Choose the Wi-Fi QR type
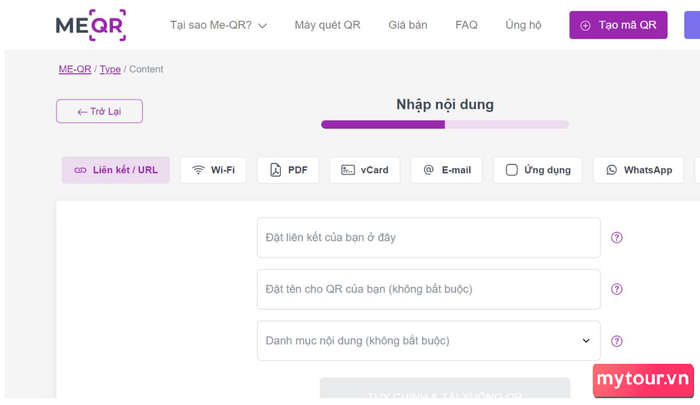700x405 pixels. tap(213, 170)
